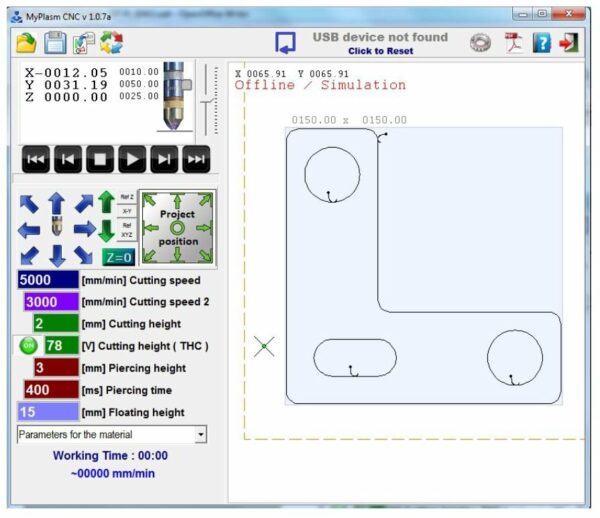Skip to the end with the fast-forward button
The width and height of the screenshot is (600, 518).
[x=196, y=159]
